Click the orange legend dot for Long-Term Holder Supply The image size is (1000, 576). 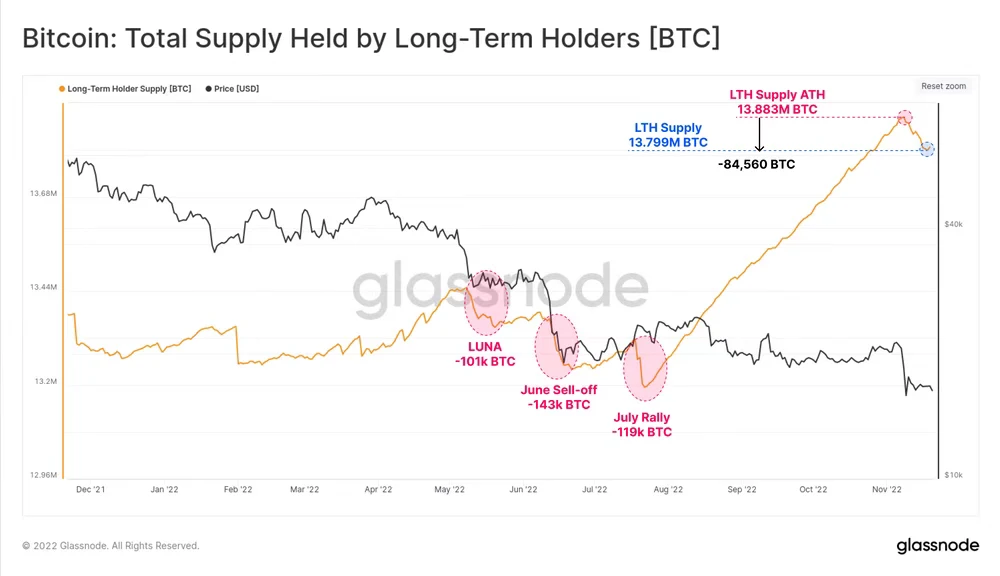point(62,89)
